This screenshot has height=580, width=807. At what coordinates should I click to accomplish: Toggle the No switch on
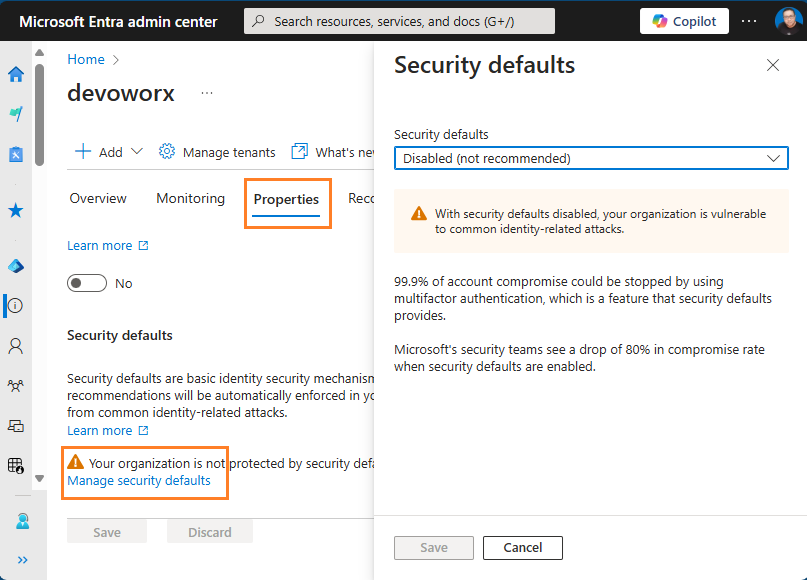click(x=87, y=283)
